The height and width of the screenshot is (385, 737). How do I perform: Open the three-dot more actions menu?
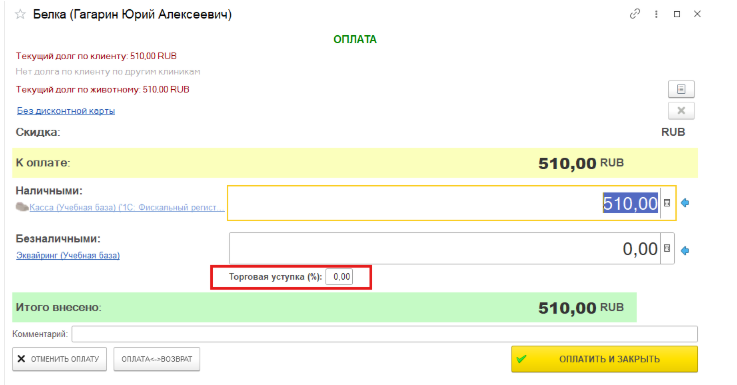[656, 14]
